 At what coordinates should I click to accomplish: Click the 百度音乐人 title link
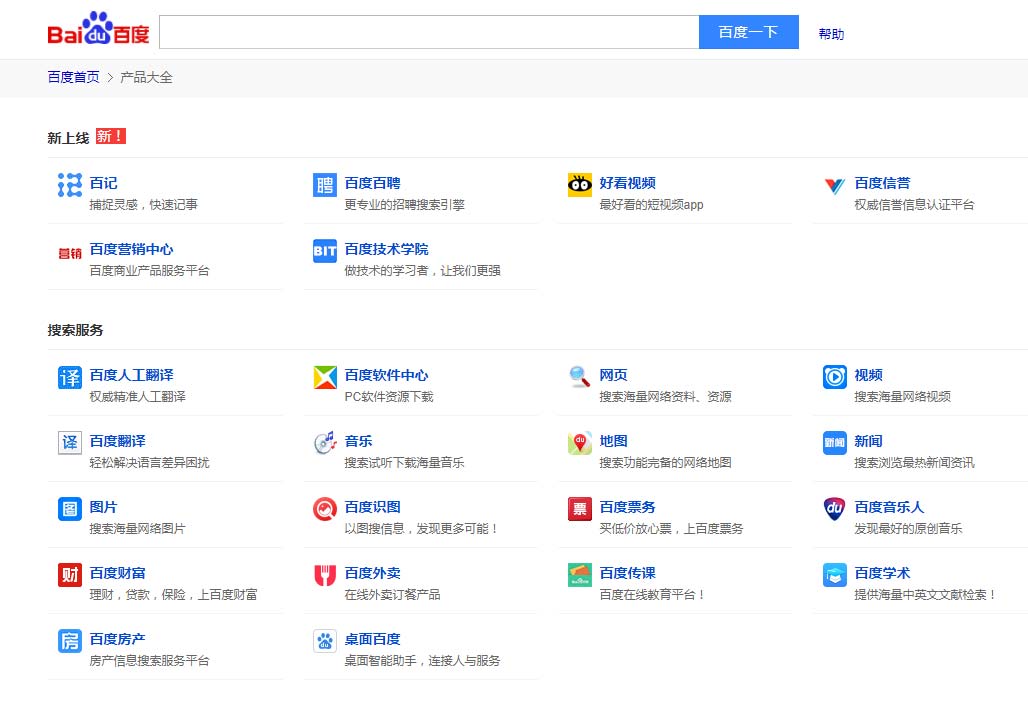click(x=889, y=507)
